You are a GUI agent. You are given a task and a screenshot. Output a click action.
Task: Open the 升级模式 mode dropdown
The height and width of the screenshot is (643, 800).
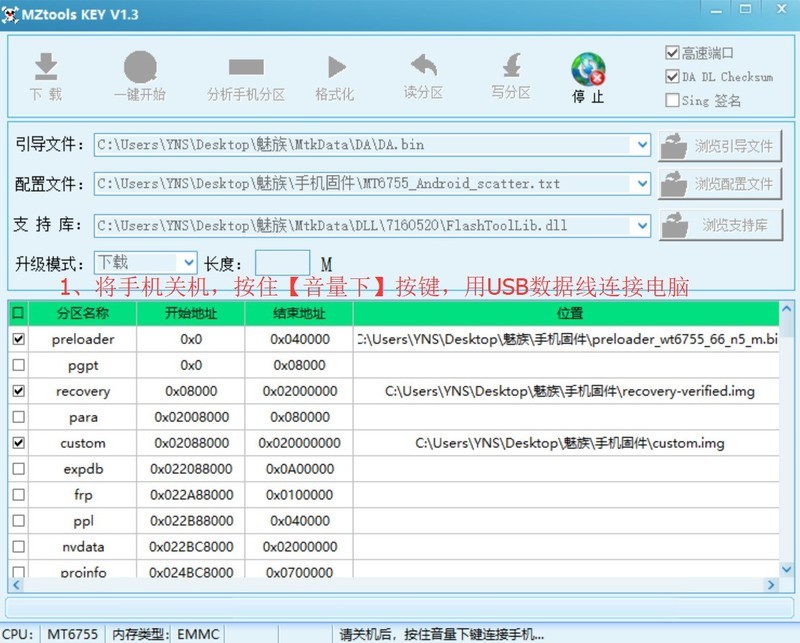tap(187, 263)
